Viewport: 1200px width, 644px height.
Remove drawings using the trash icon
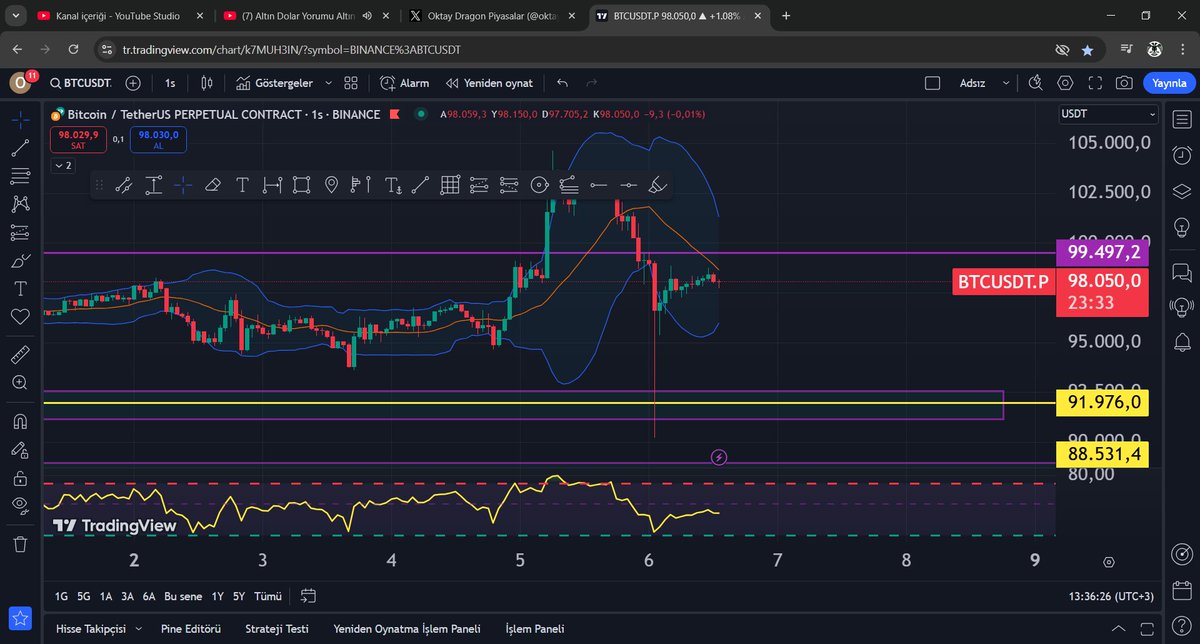coord(20,546)
